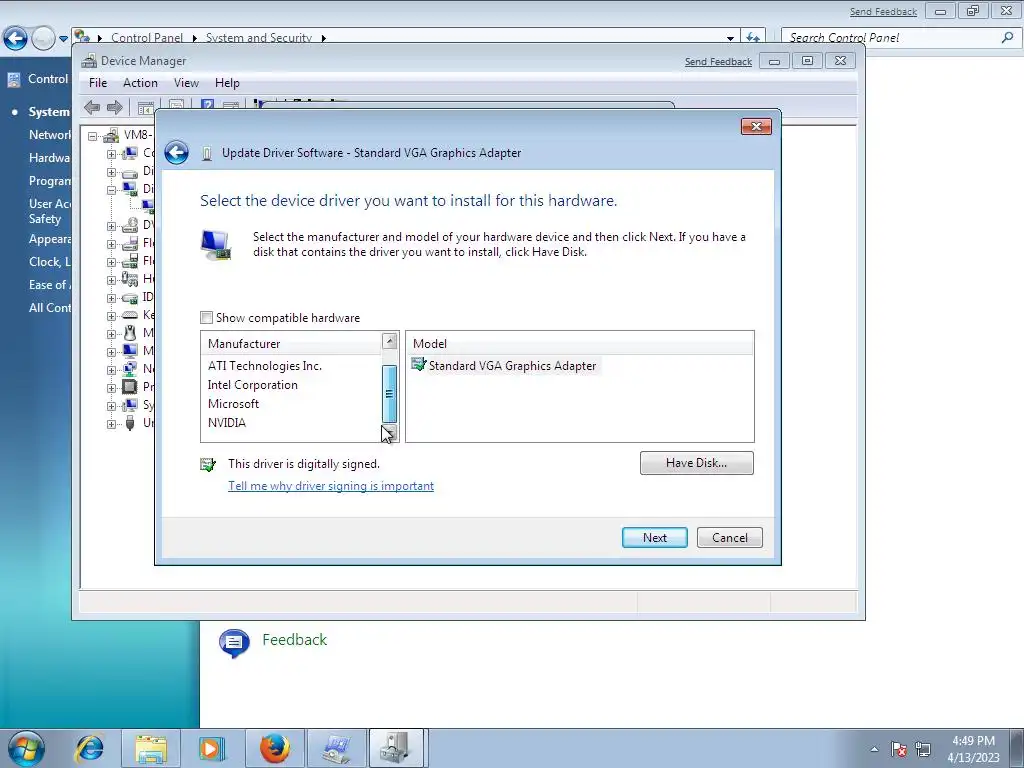Open Windows Explorer folder taskbar icon
Image resolution: width=1024 pixels, height=768 pixels.
(151, 748)
